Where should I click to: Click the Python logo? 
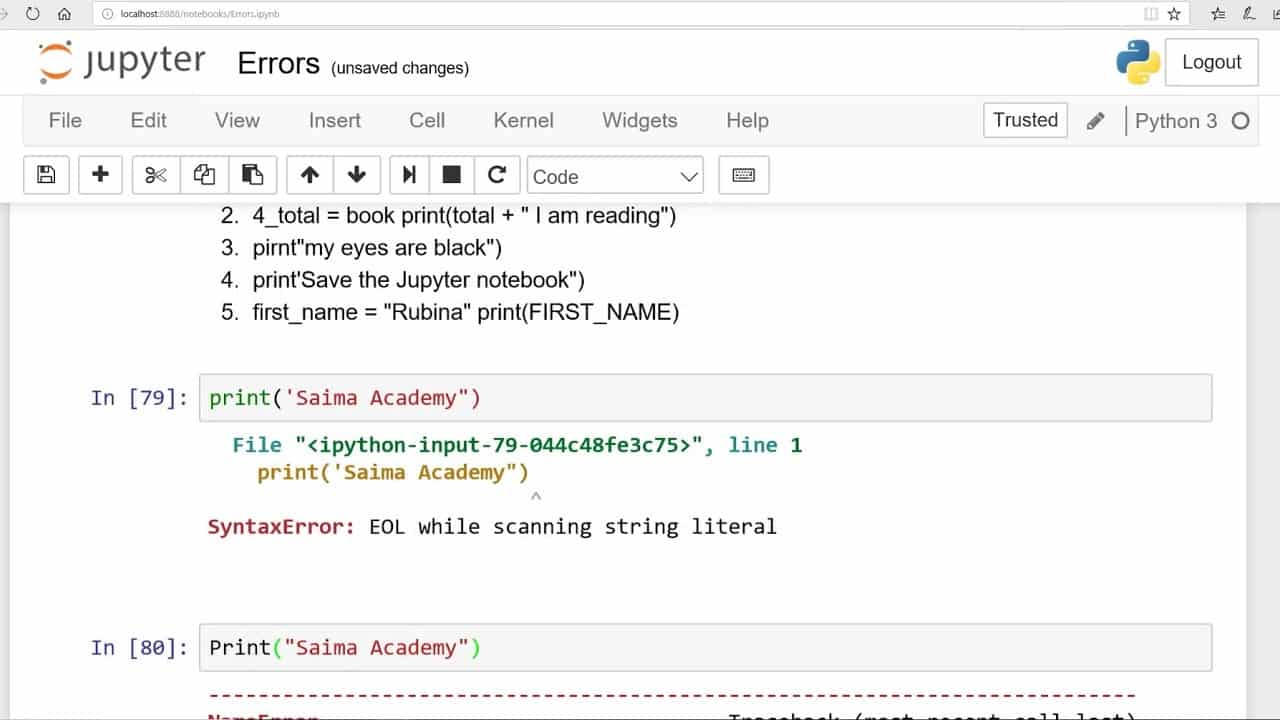tap(1138, 62)
